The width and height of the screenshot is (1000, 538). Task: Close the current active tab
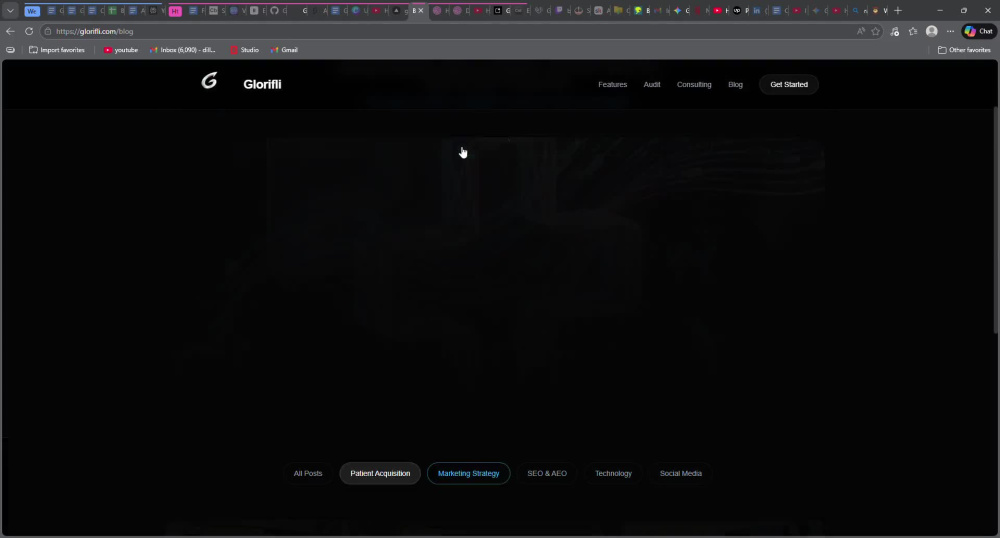(x=421, y=11)
